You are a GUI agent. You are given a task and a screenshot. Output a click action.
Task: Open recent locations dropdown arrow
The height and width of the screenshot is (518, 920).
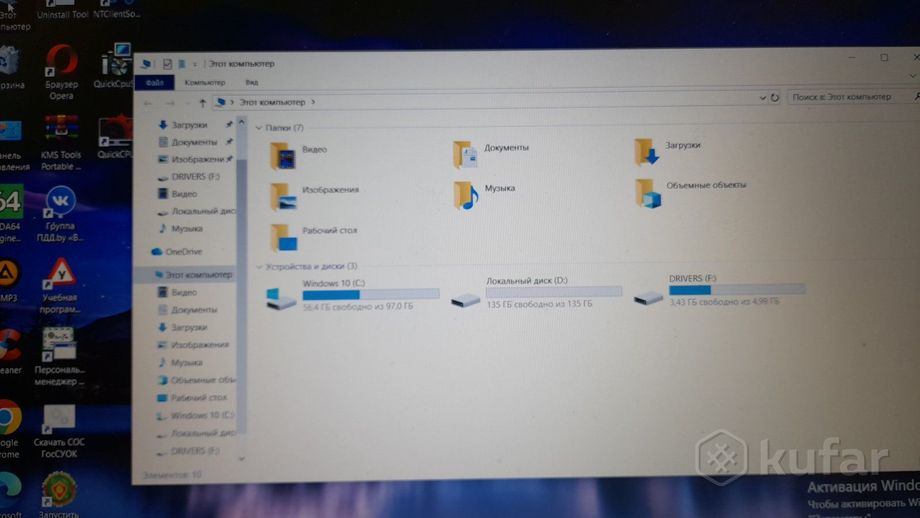coord(187,103)
